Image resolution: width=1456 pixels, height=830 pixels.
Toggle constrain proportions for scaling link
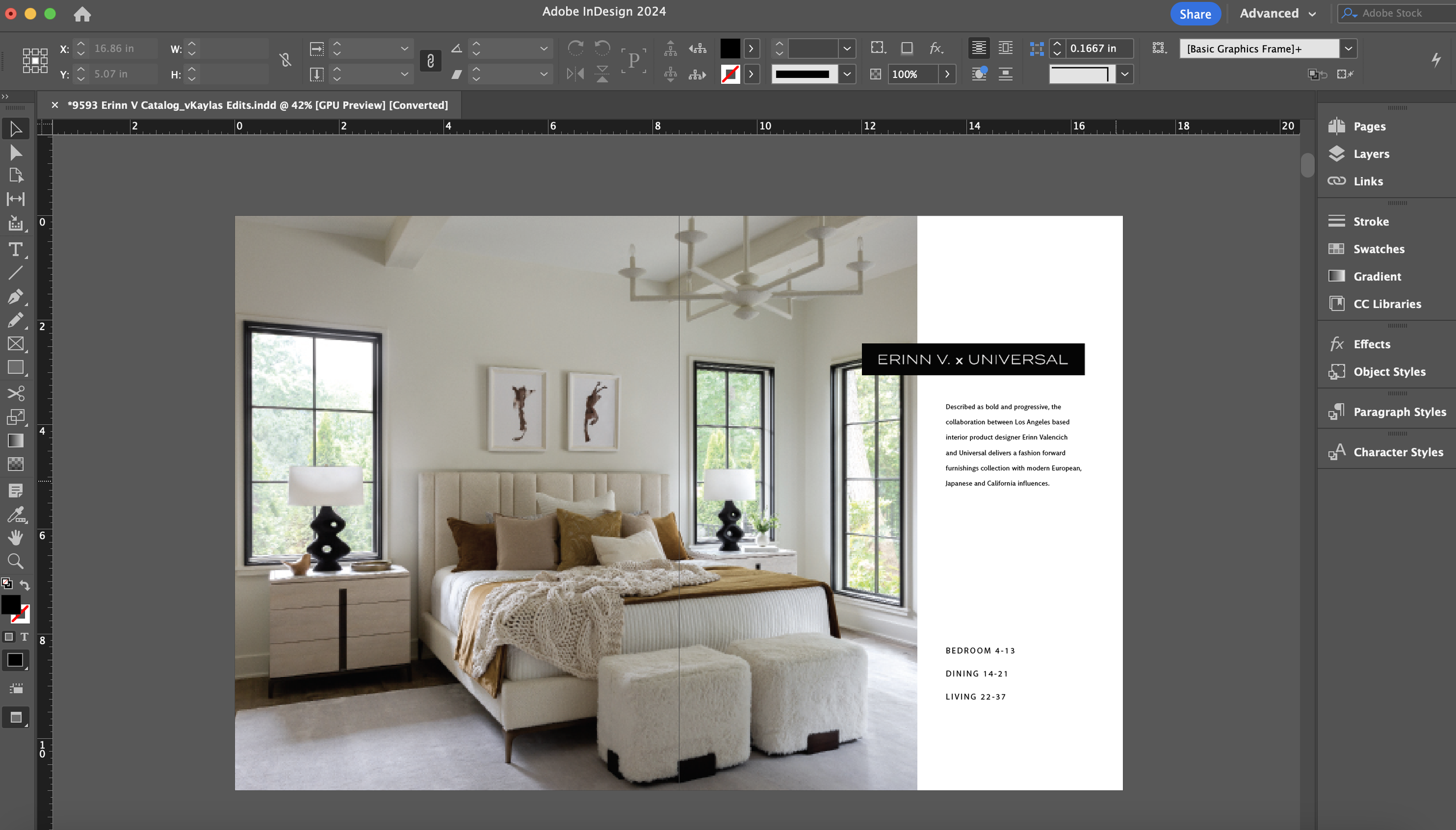(x=430, y=61)
